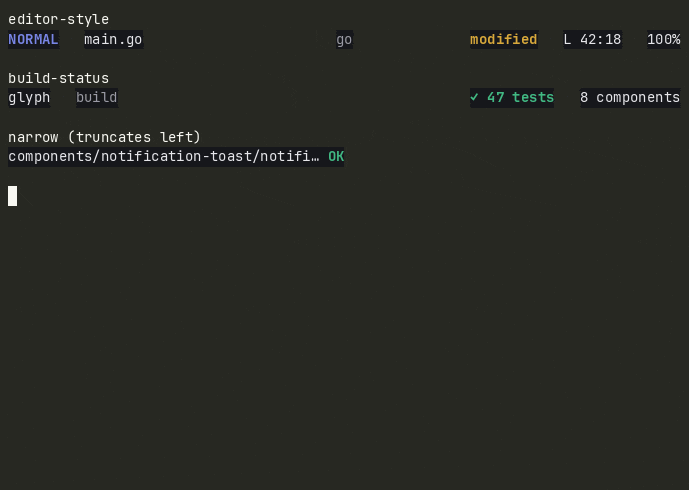Click the 47 tests status
The width and height of the screenshot is (689, 490).
tap(512, 98)
